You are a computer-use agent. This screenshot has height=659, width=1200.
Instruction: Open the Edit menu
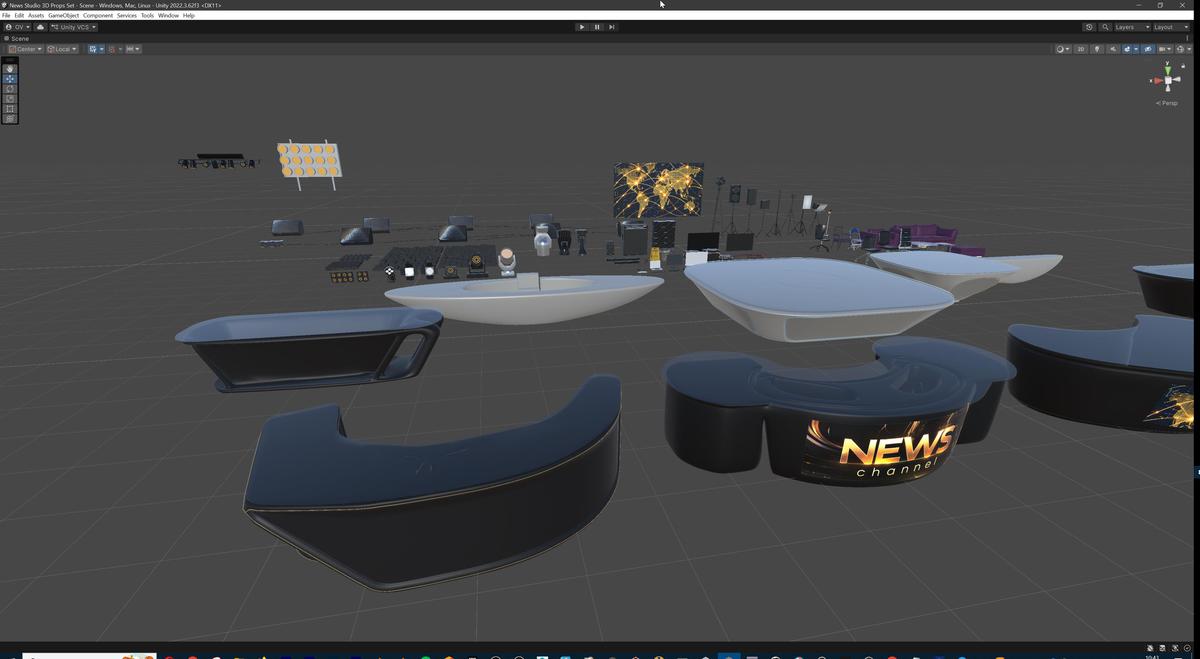[19, 15]
